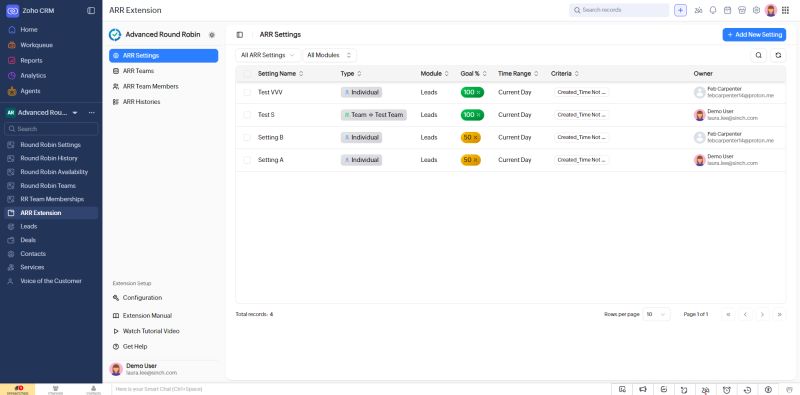Sort by the Time Range column
Viewport: 800px width, 395px height.
click(518, 73)
